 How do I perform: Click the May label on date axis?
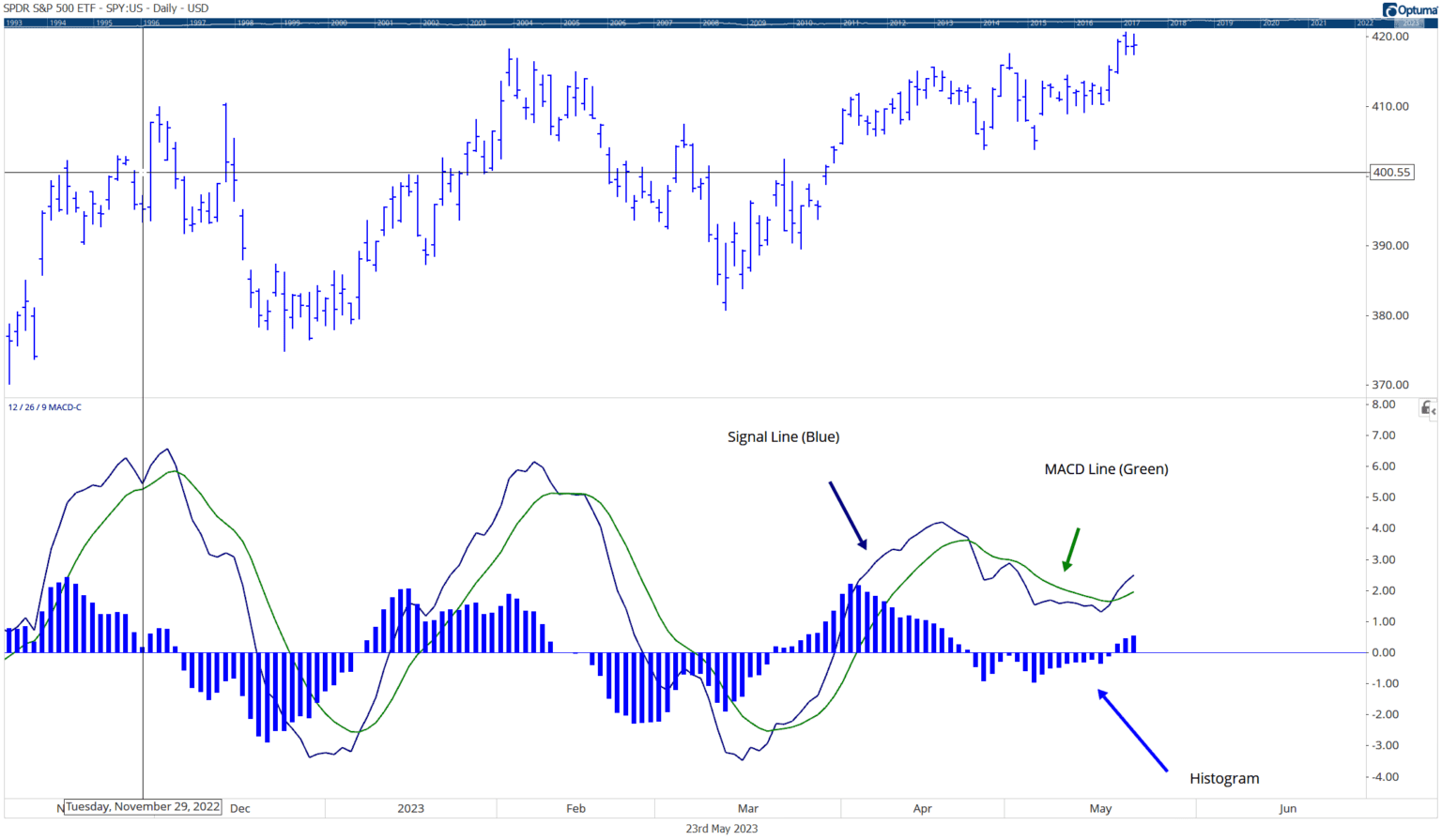coord(1100,808)
